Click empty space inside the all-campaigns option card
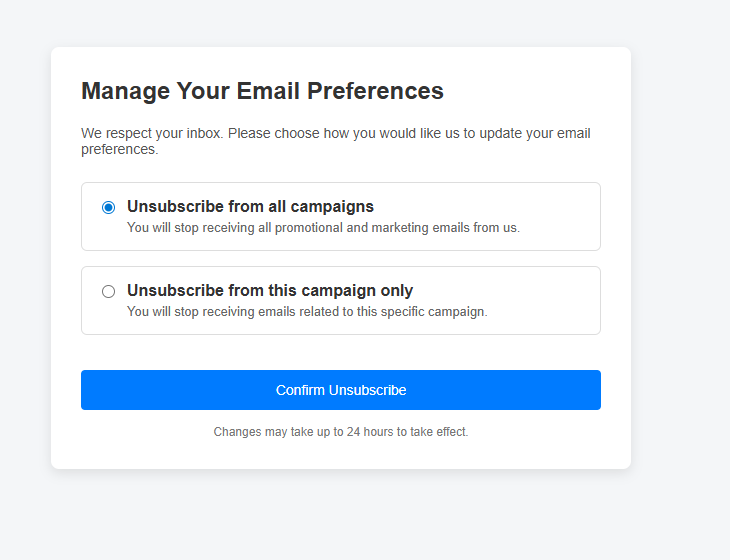Screen dimensions: 730x560 coord(560,216)
